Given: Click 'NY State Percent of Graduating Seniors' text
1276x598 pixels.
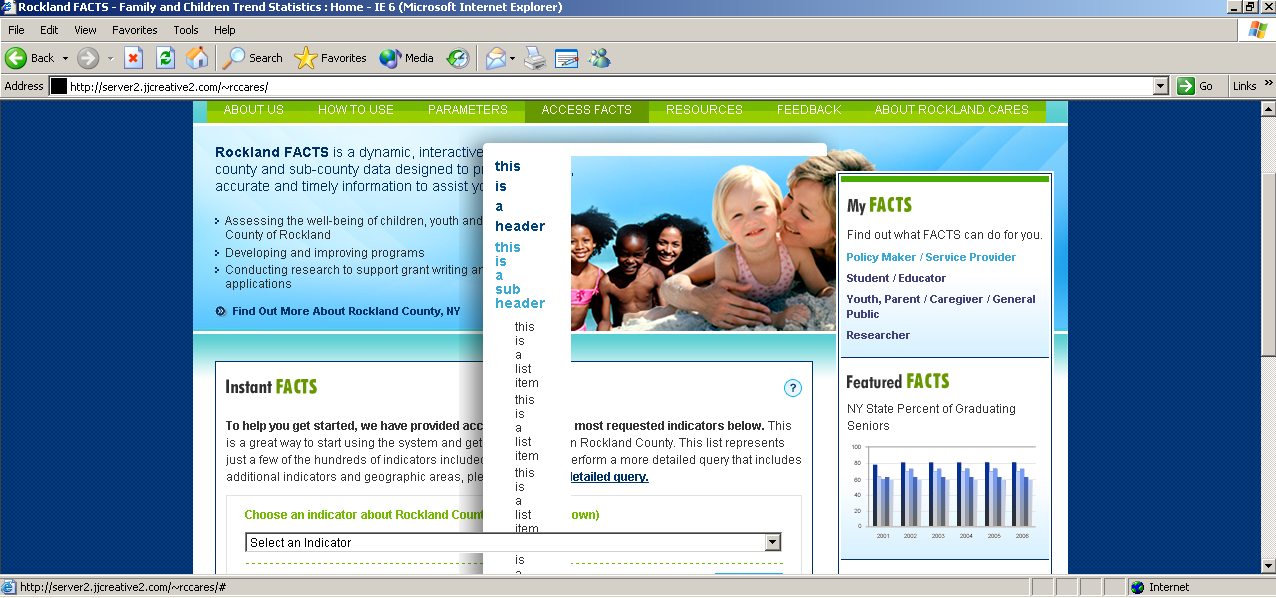Looking at the screenshot, I should (931, 417).
